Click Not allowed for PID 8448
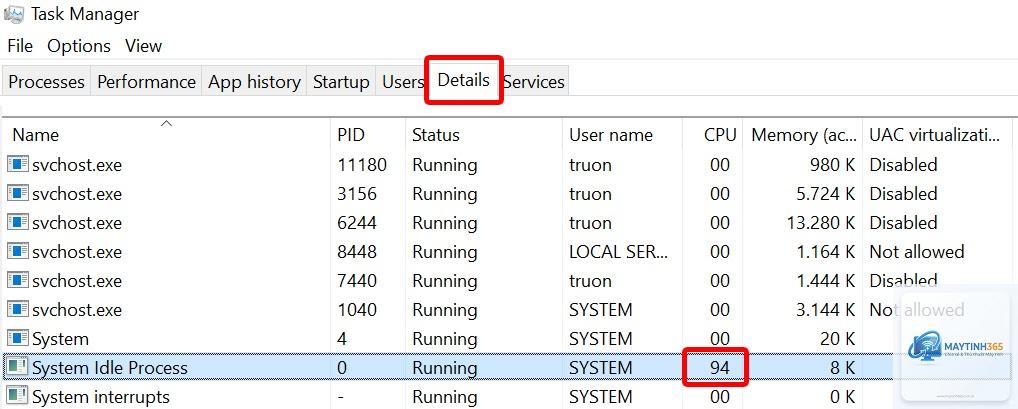Screen dimensions: 1018x409 917,252
